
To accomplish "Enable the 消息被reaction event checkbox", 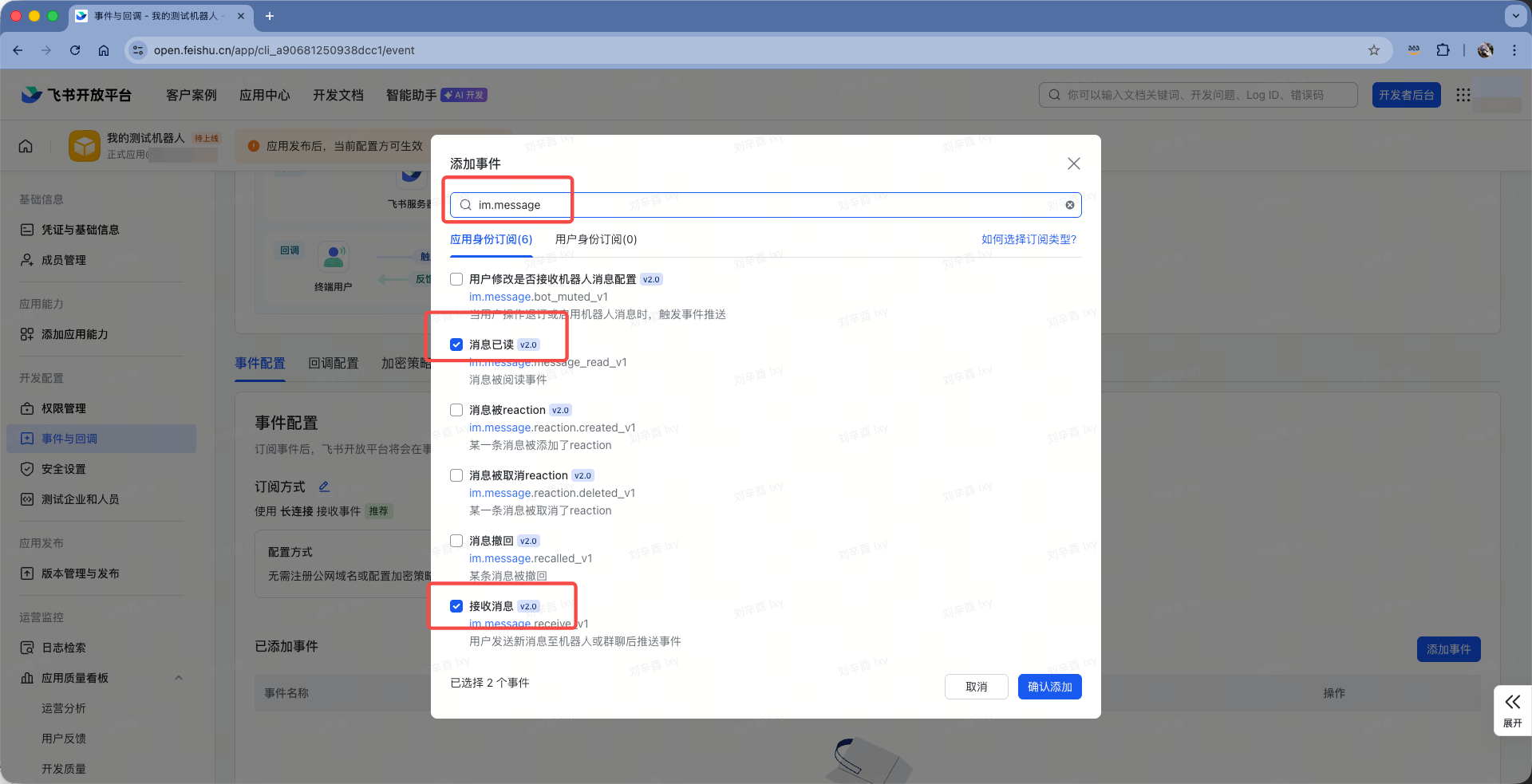I will pos(456,410).
